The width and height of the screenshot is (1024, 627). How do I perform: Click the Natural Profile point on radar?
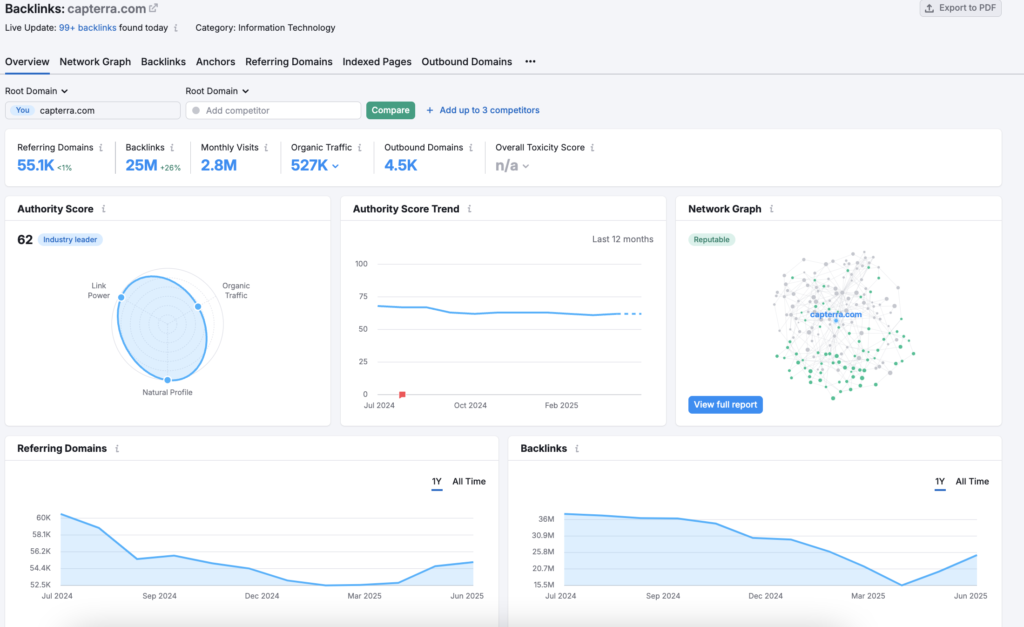click(x=168, y=379)
